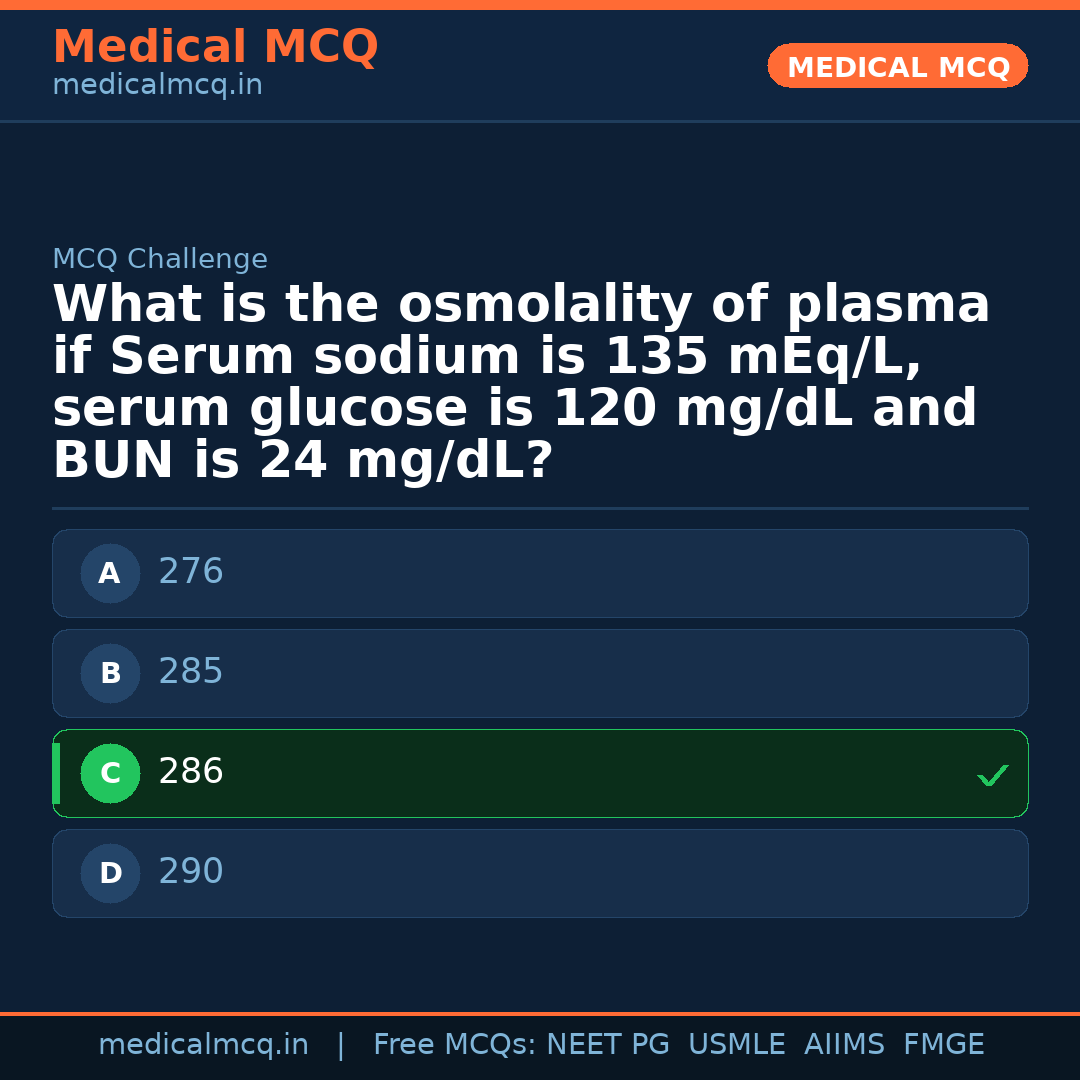Click the circular A letter badge
Screen dimensions: 1080x1080
click(110, 573)
